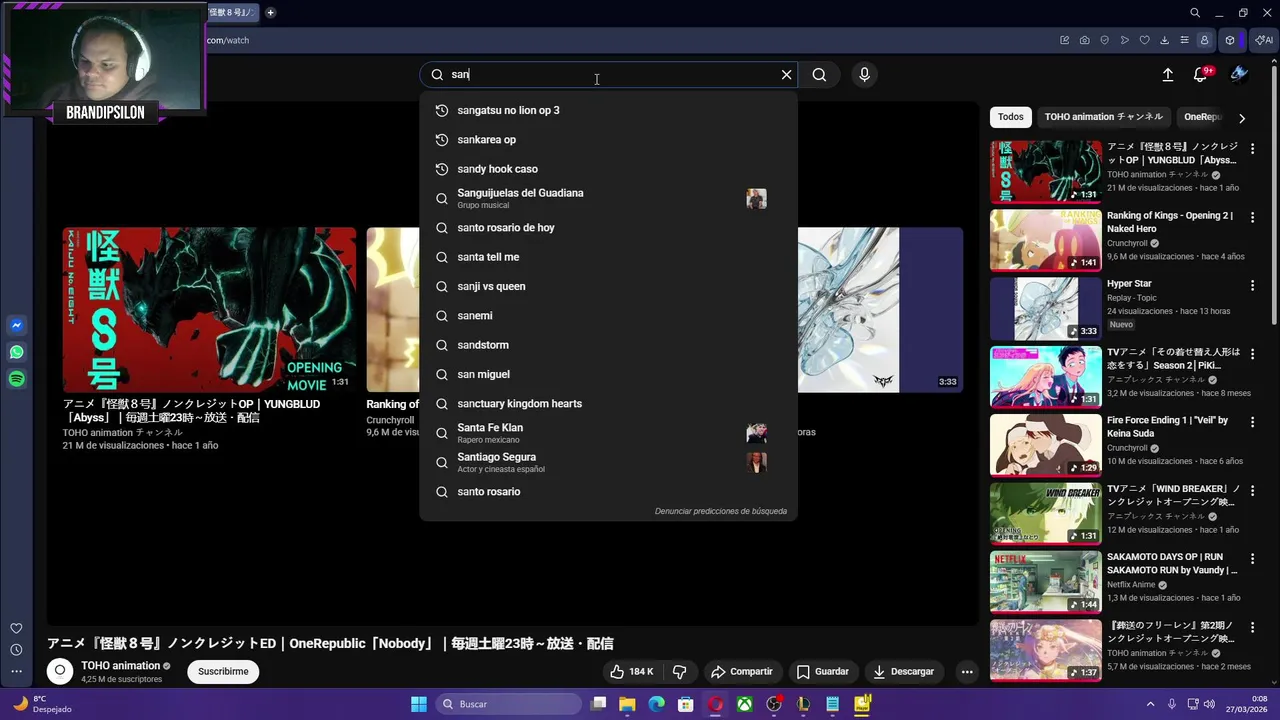Open sidebar bookmarks heart icon
1280x720 pixels.
16,628
